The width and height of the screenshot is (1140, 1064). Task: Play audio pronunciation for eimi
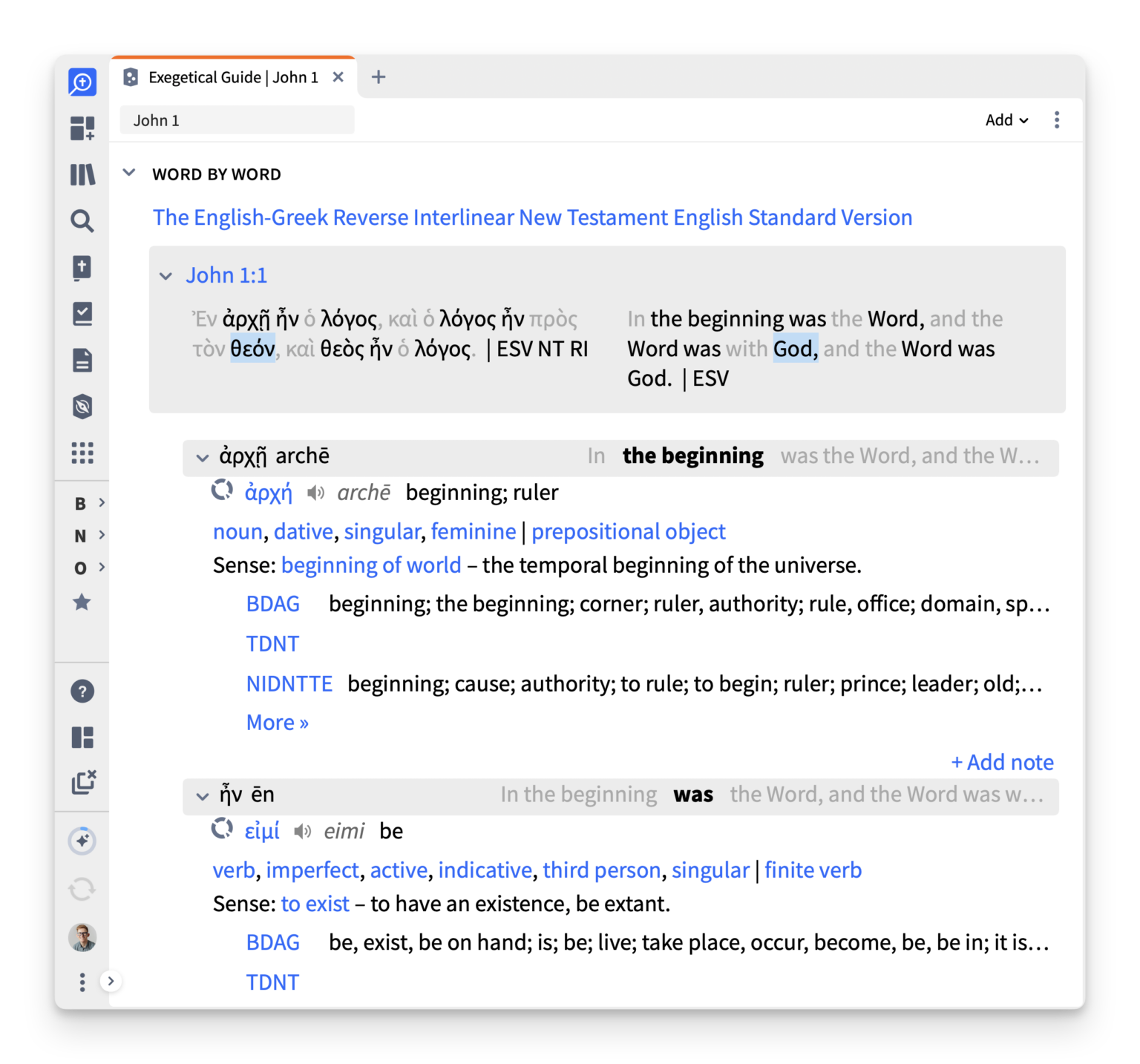tap(304, 830)
